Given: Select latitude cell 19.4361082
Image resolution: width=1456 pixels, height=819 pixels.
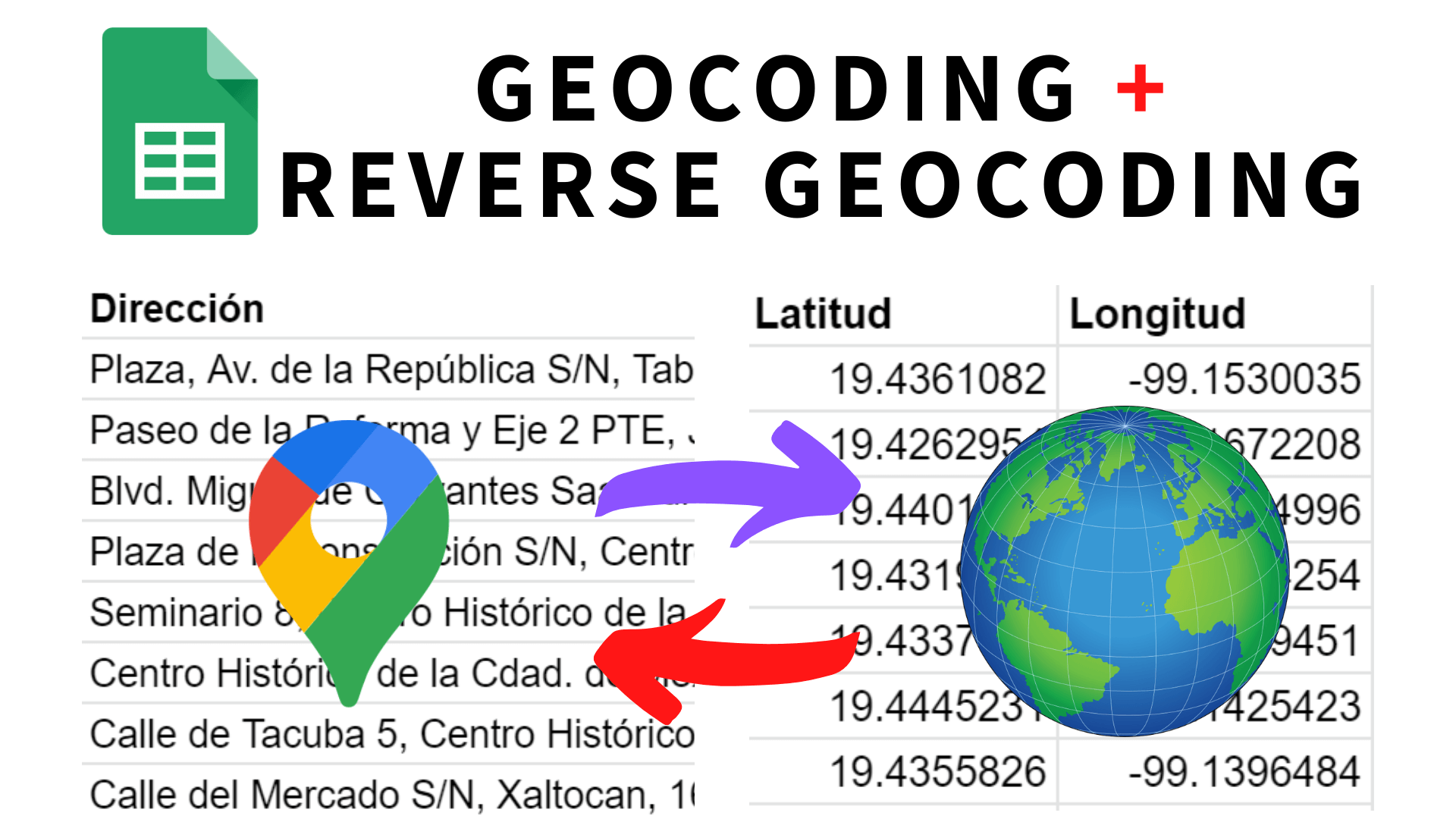Looking at the screenshot, I should click(x=903, y=378).
